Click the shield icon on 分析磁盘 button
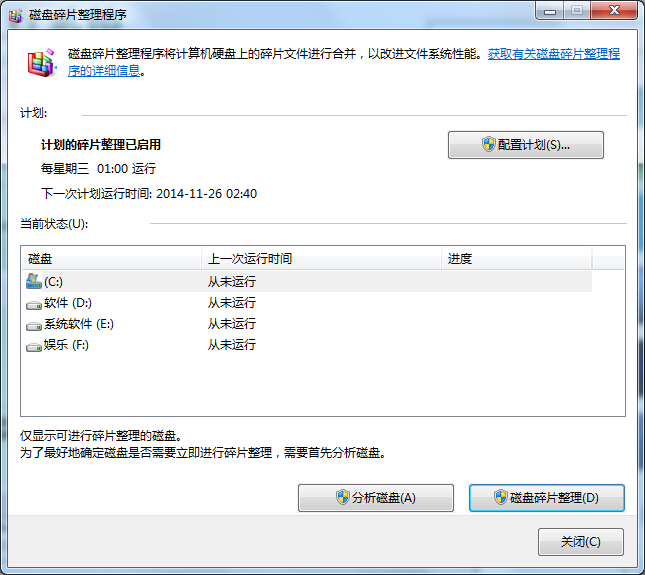The width and height of the screenshot is (645, 575). [x=342, y=497]
